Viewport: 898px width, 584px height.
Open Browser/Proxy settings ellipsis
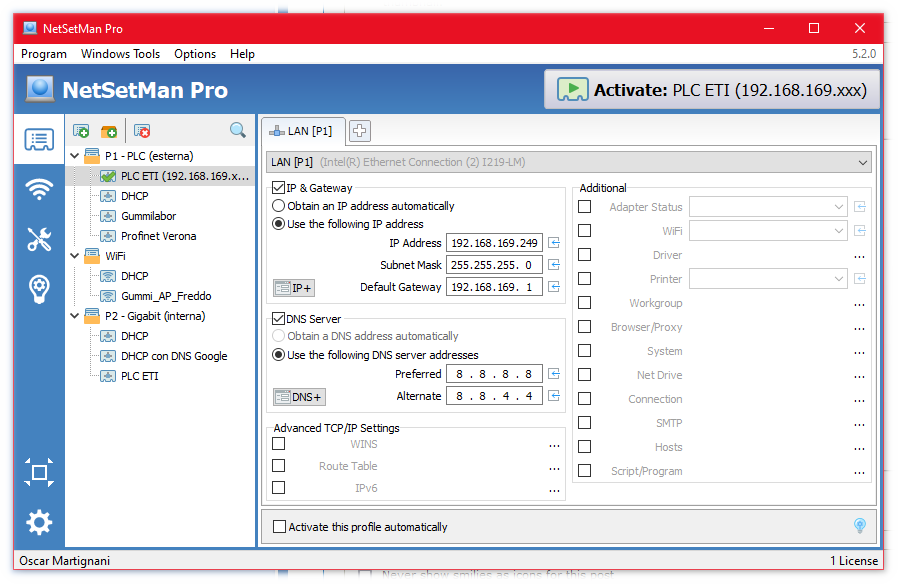click(859, 329)
